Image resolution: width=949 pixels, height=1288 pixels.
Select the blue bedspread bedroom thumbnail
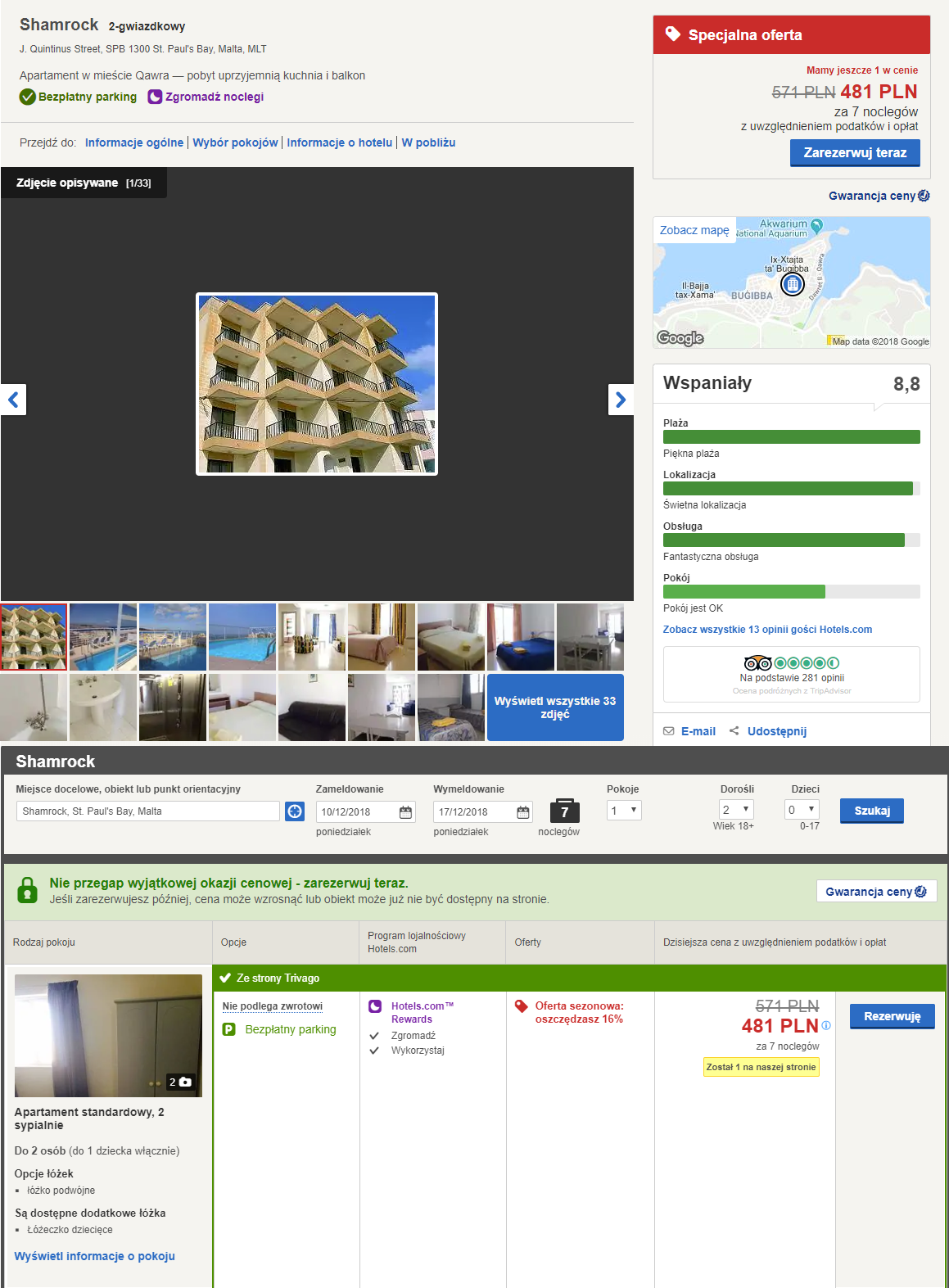click(x=521, y=637)
